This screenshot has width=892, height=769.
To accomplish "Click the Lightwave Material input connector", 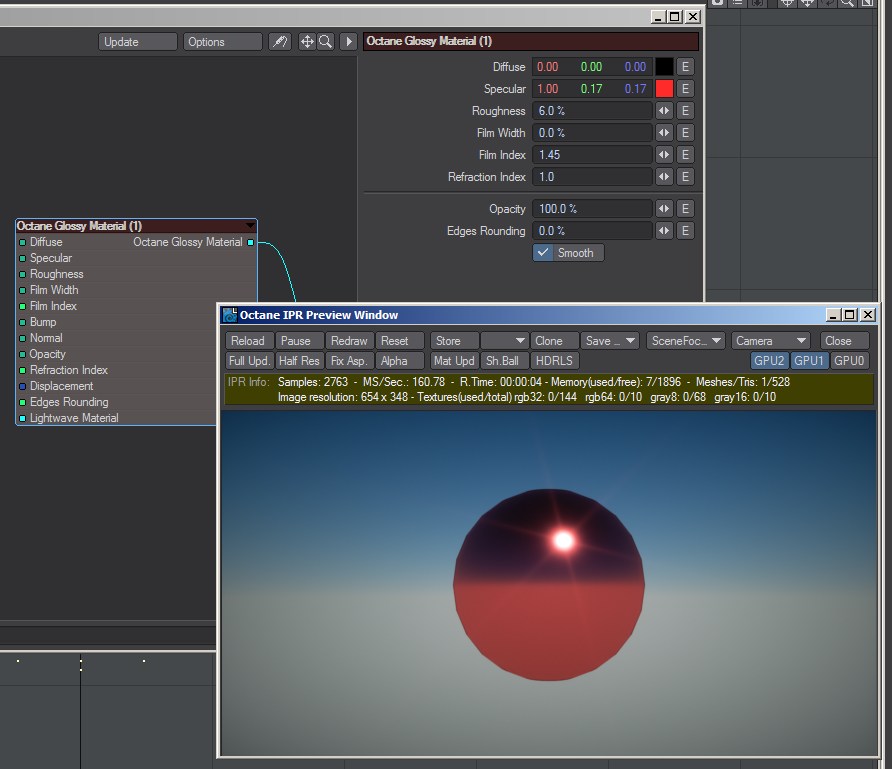I will coord(23,418).
